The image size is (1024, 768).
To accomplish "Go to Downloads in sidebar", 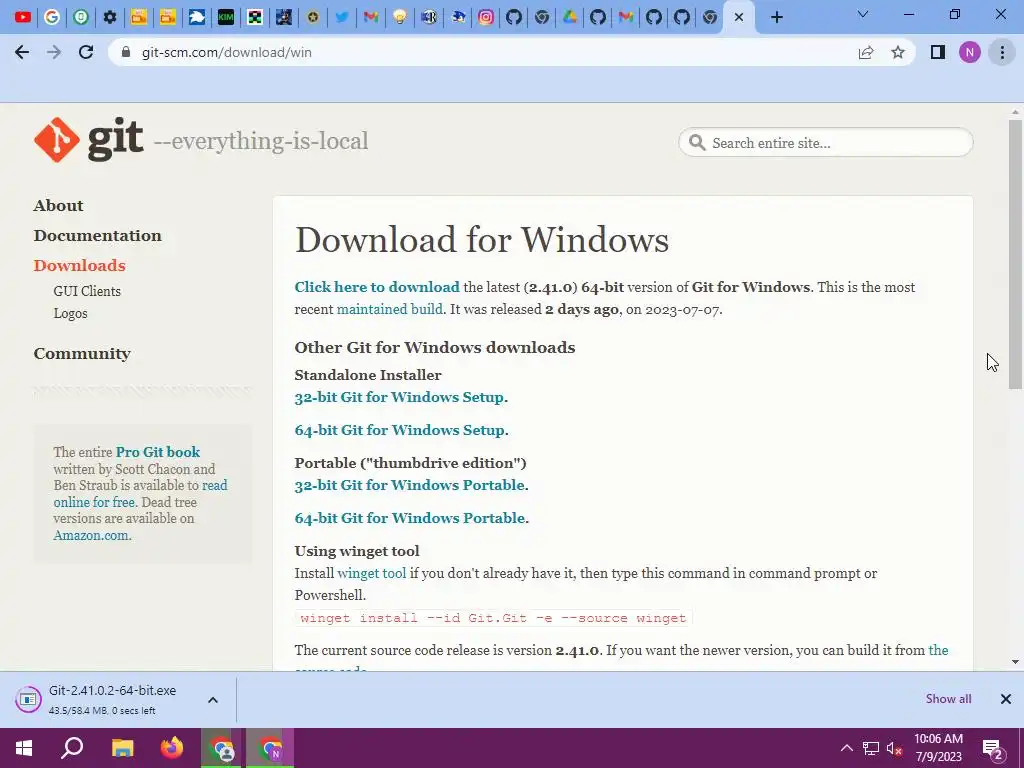I will [79, 266].
